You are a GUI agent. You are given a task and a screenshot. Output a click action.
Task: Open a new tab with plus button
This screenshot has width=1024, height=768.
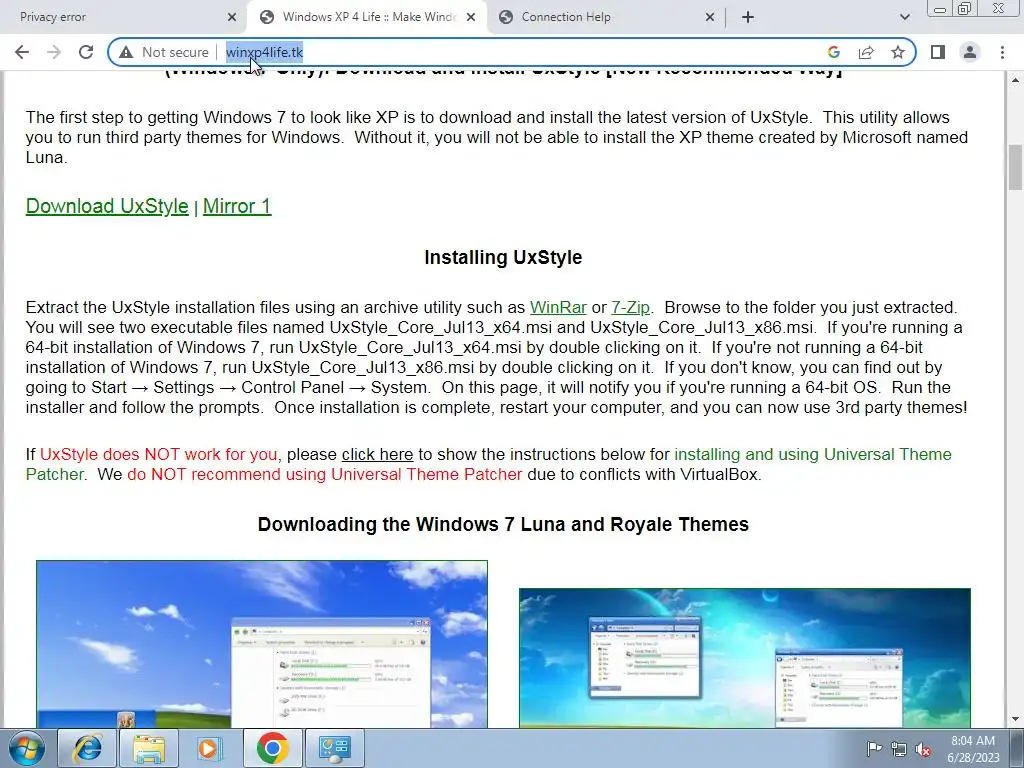click(x=748, y=17)
